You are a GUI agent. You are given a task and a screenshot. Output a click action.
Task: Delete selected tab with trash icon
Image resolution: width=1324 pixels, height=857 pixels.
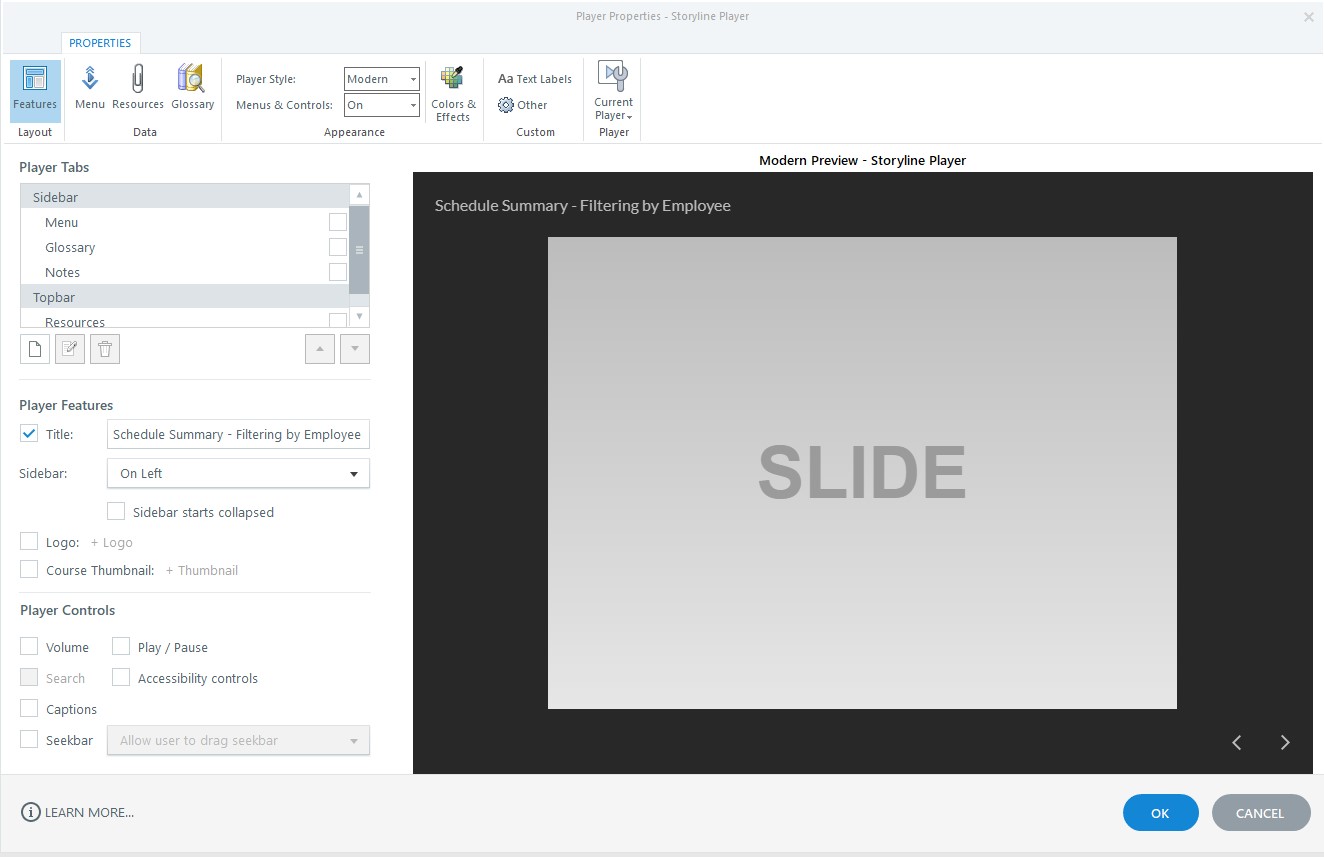[105, 349]
